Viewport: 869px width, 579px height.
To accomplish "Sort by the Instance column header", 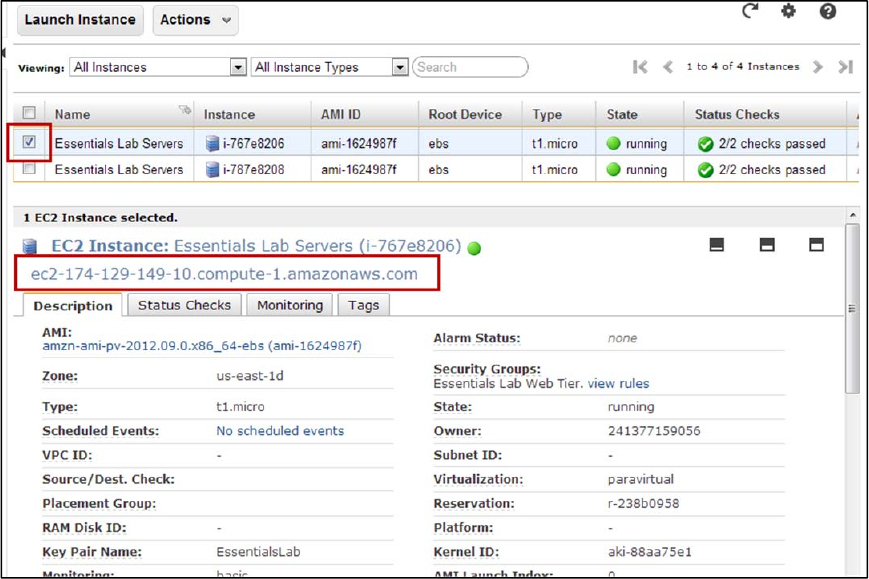I will point(253,114).
